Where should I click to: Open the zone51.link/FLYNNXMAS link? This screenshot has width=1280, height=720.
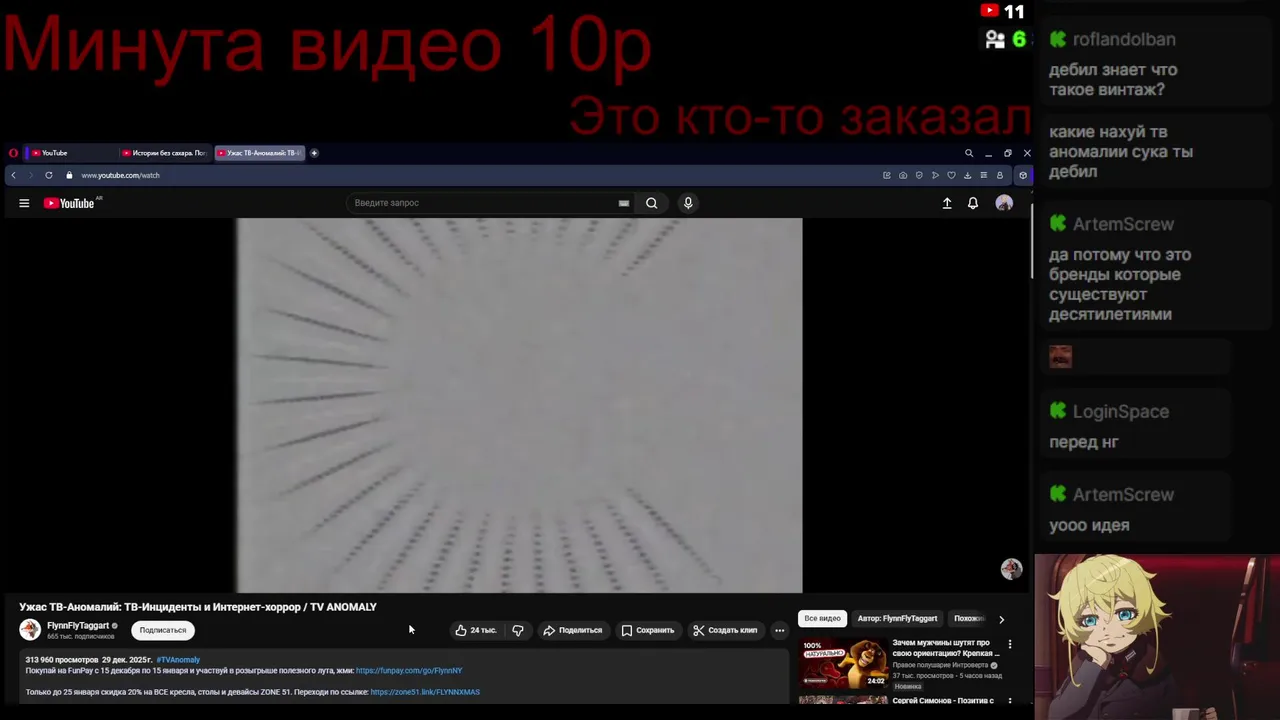(x=425, y=692)
